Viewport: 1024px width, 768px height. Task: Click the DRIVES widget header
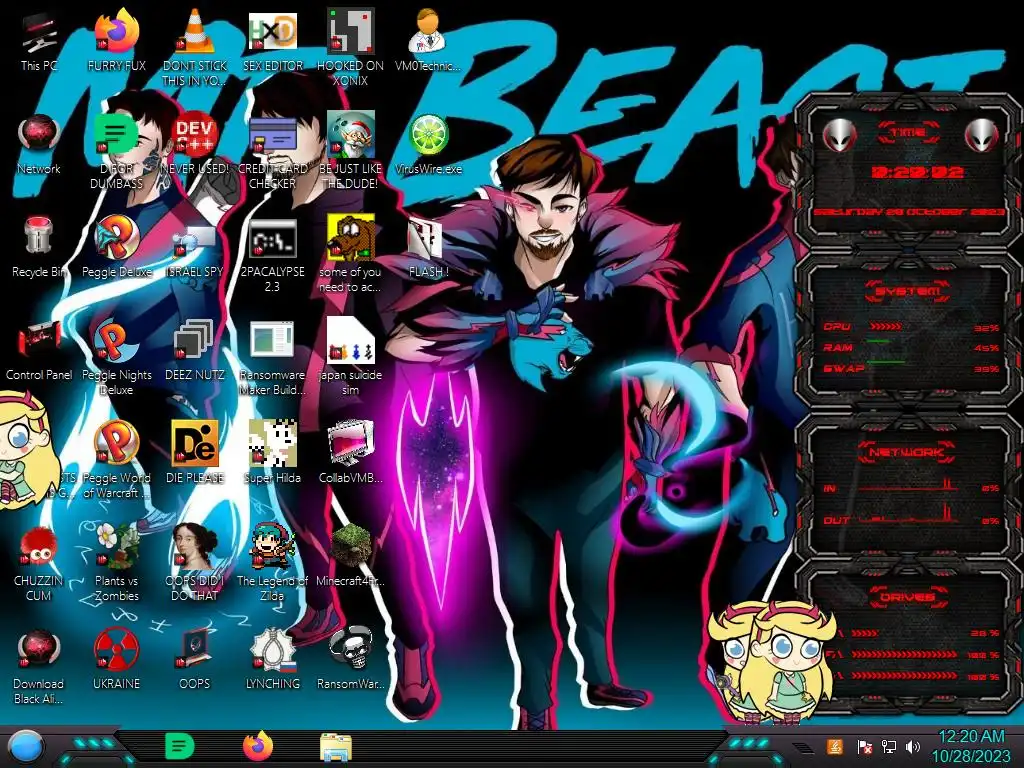point(908,597)
